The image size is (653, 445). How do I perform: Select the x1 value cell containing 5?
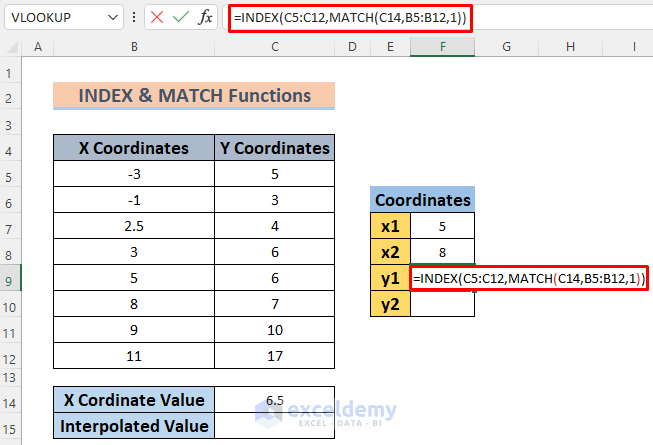pyautogui.click(x=442, y=226)
